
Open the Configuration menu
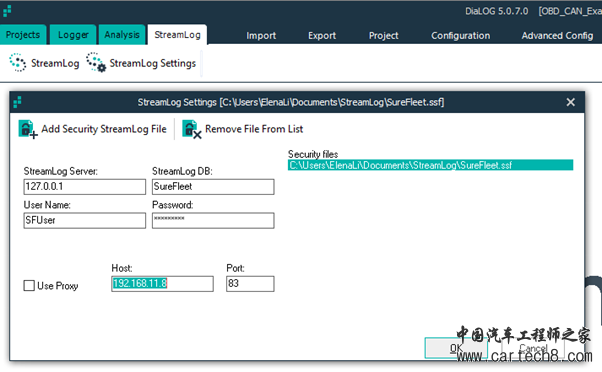(x=461, y=36)
